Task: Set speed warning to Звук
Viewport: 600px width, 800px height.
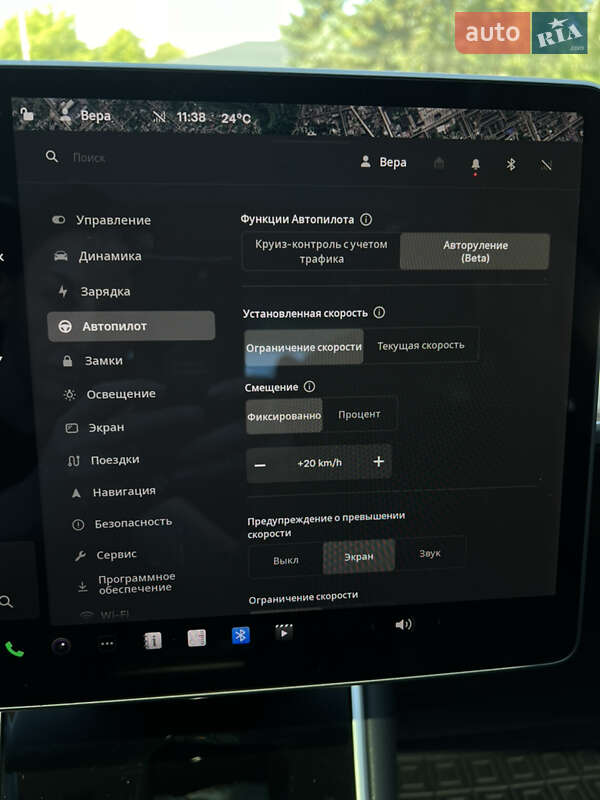Action: pos(430,553)
